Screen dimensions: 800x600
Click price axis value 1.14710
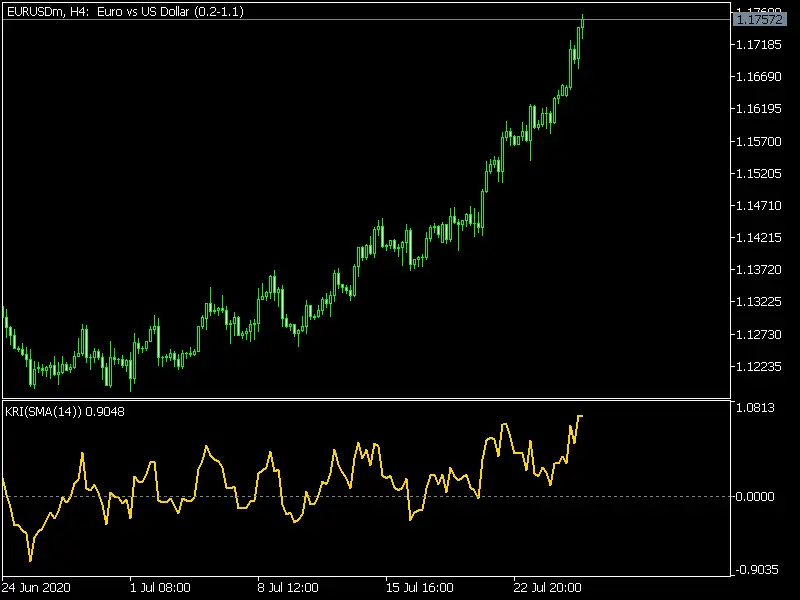coord(759,206)
